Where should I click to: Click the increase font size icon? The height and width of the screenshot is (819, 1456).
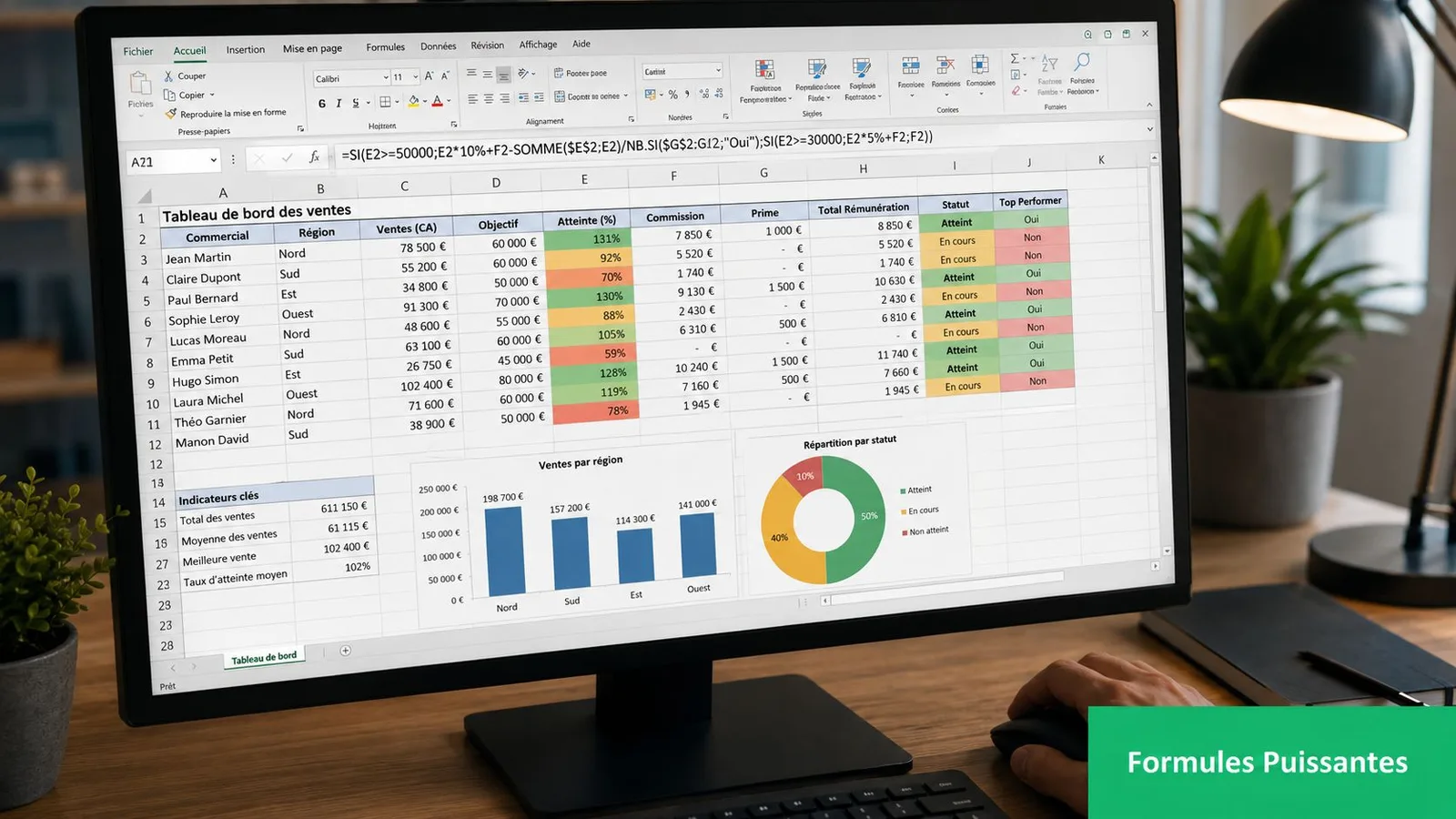click(x=430, y=76)
